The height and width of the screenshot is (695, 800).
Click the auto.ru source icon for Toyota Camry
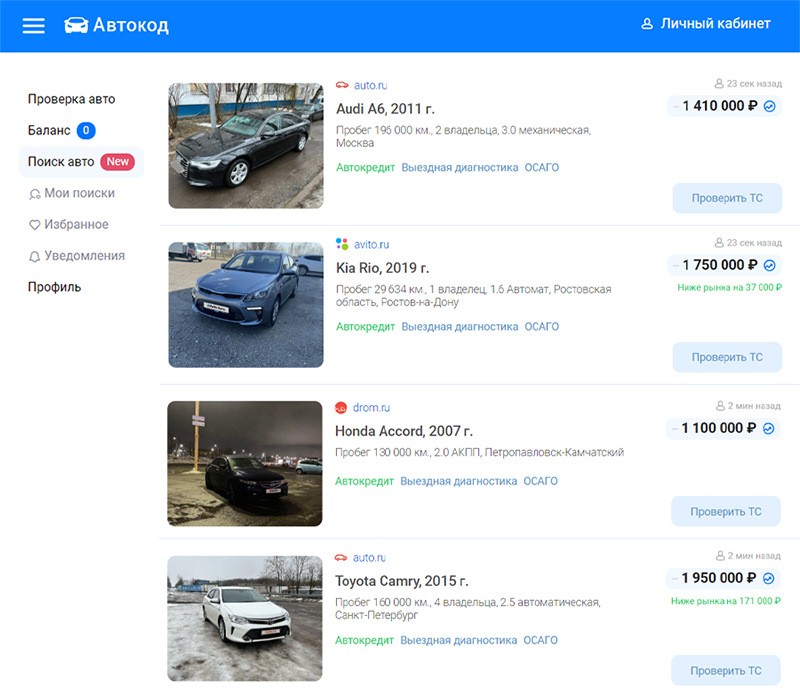coord(341,557)
